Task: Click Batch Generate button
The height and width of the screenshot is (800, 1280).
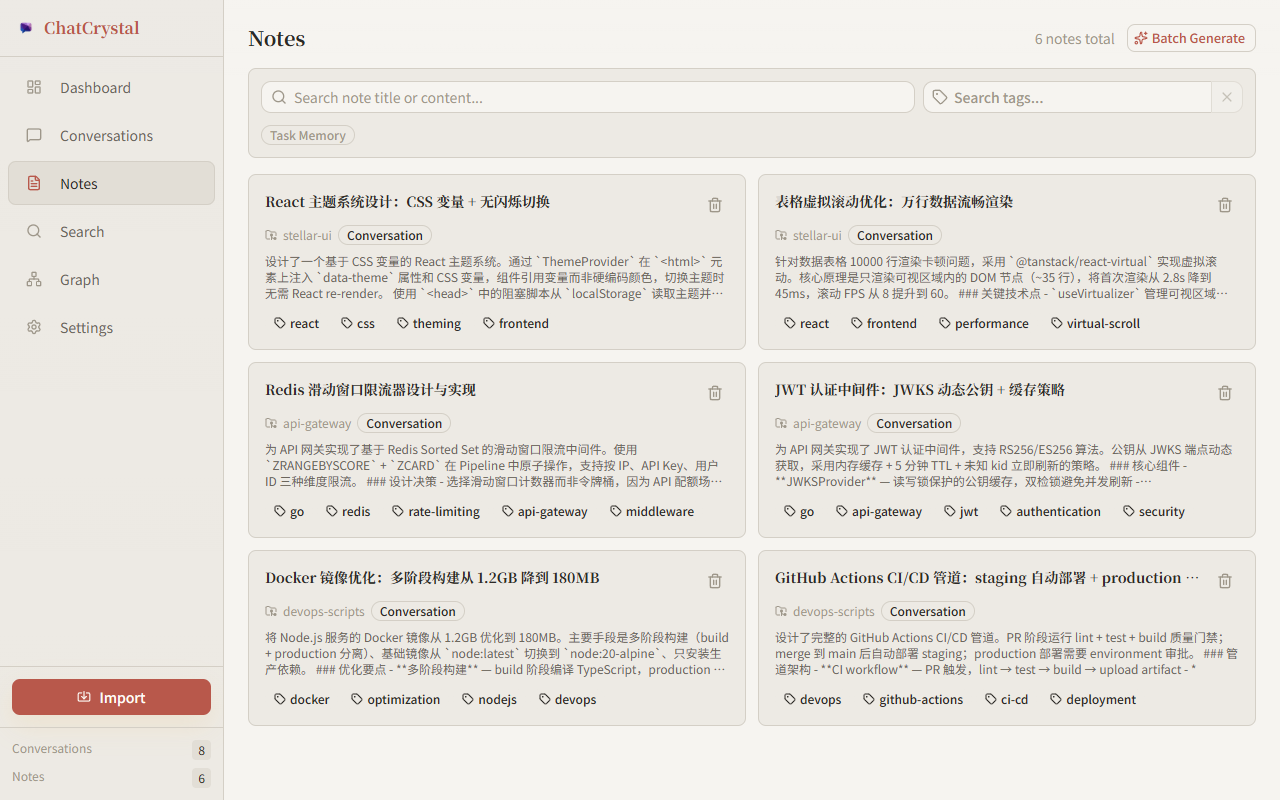Action: 1191,38
